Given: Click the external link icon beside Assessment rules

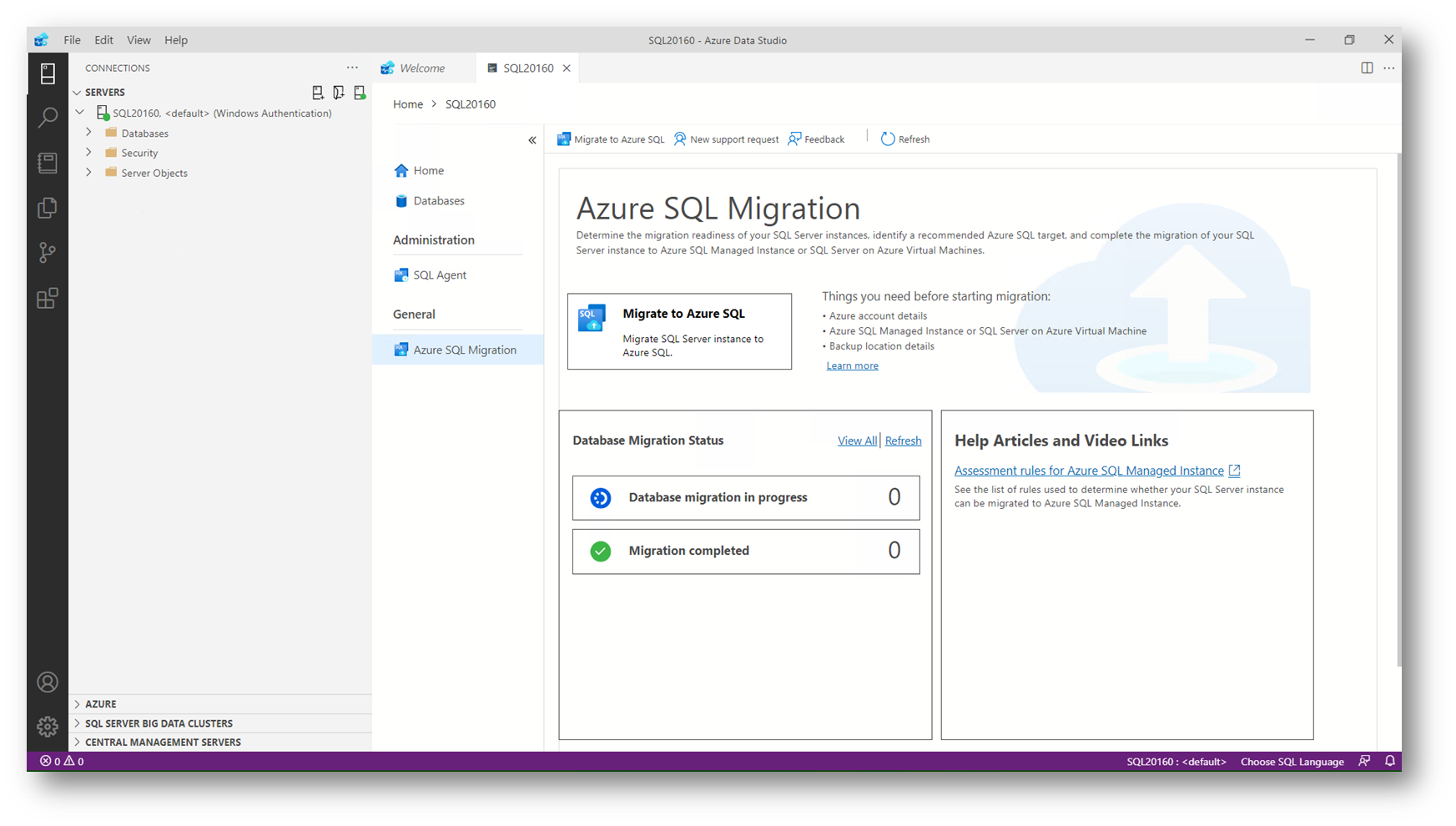Looking at the screenshot, I should point(1235,471).
